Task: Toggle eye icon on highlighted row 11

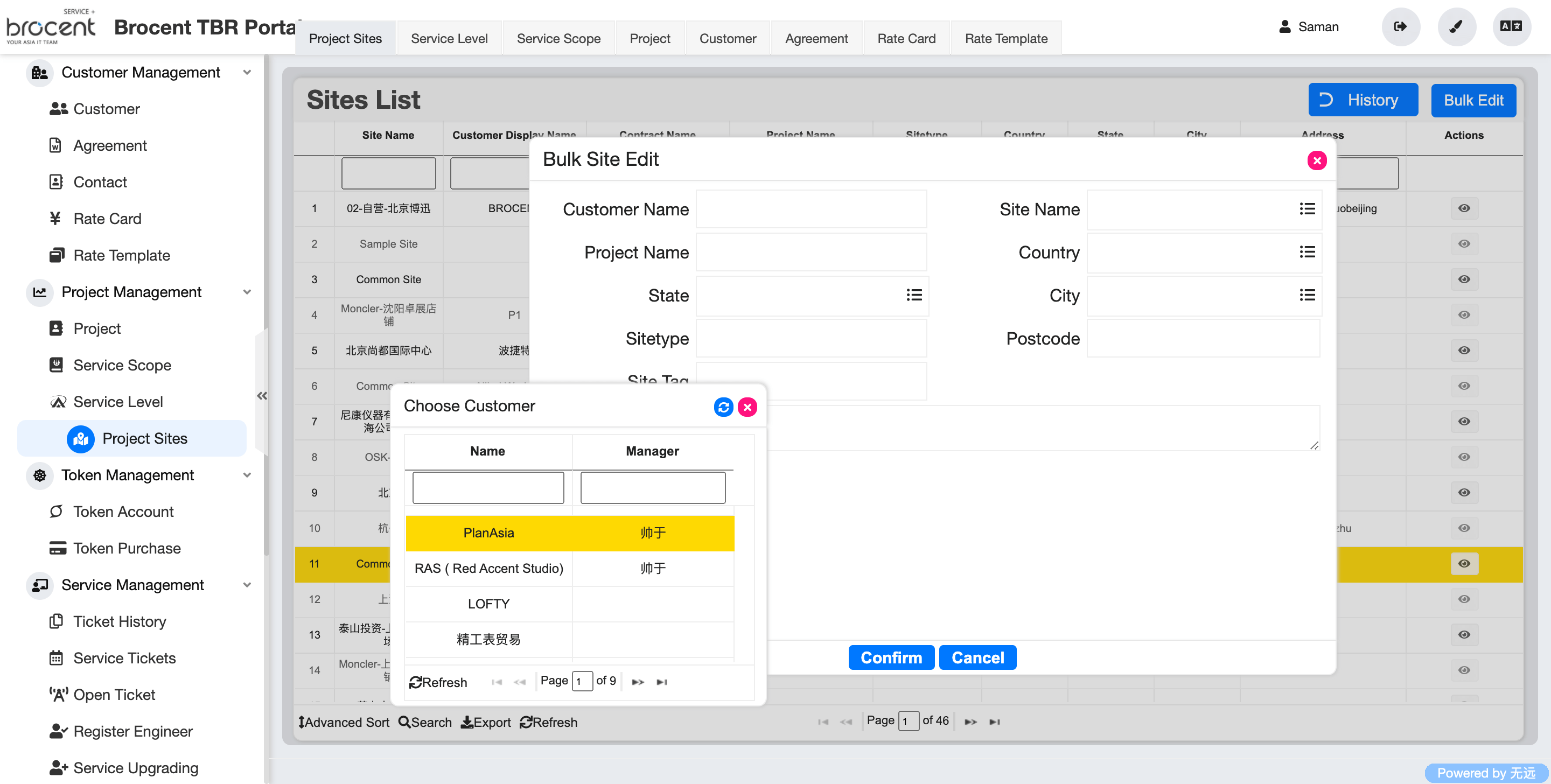Action: 1464,564
